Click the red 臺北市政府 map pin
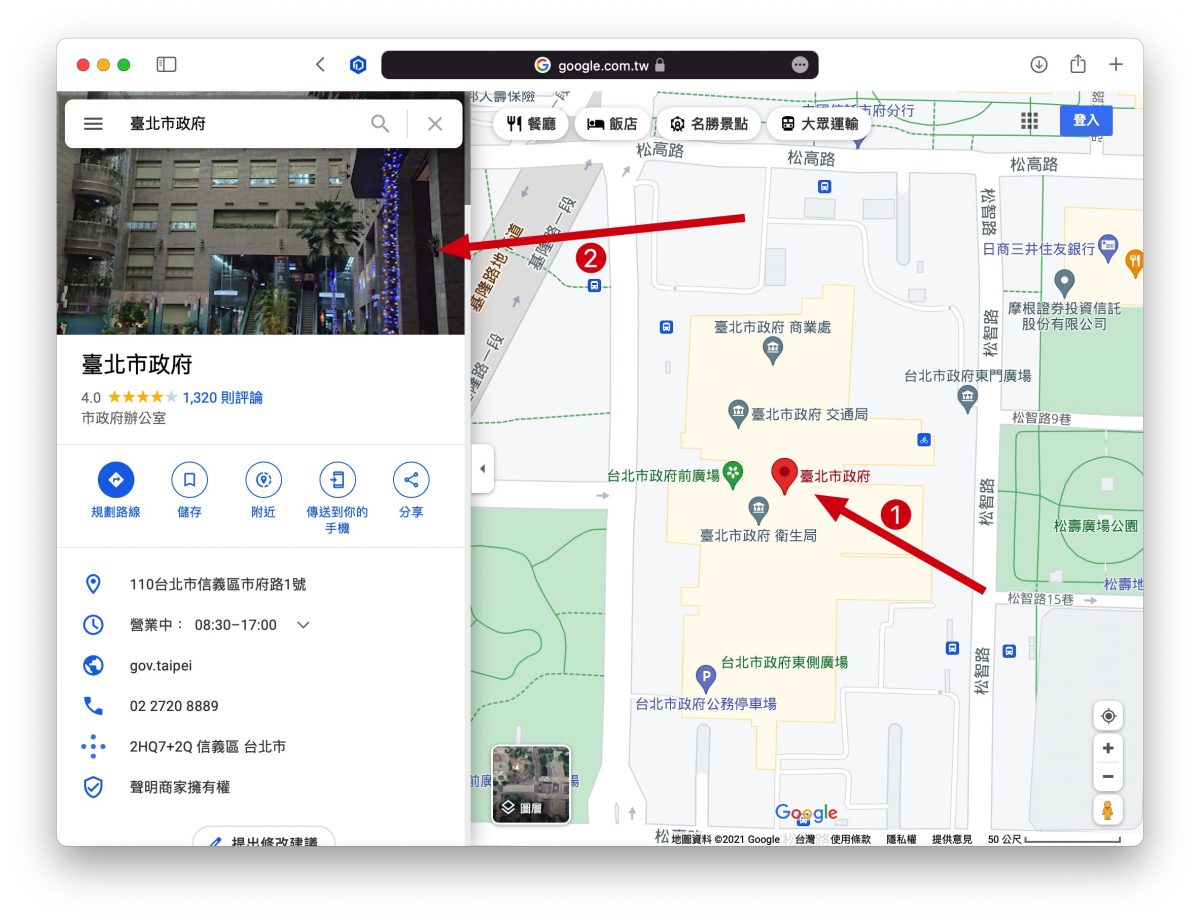This screenshot has width=1200, height=921. pos(785,476)
